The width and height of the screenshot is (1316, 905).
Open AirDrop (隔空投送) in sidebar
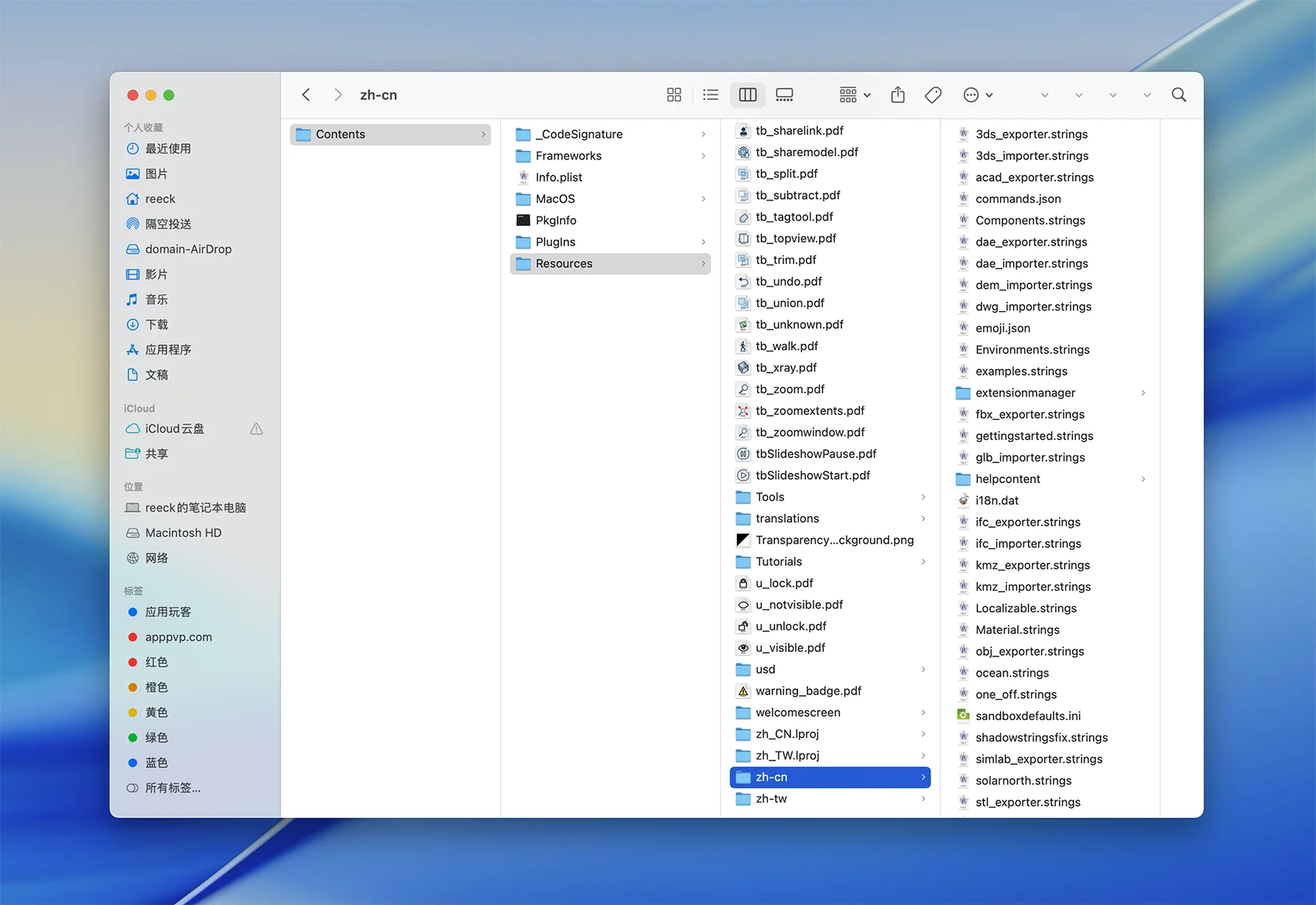click(x=168, y=224)
